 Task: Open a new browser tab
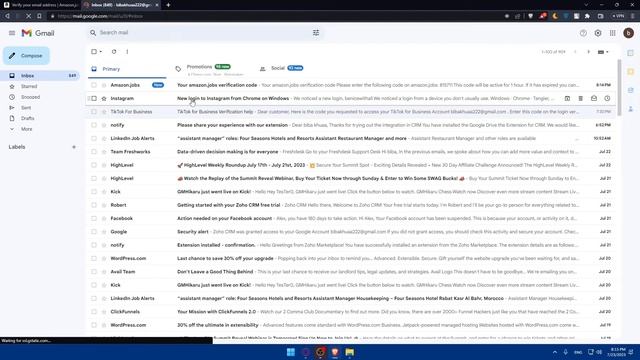click(x=168, y=5)
